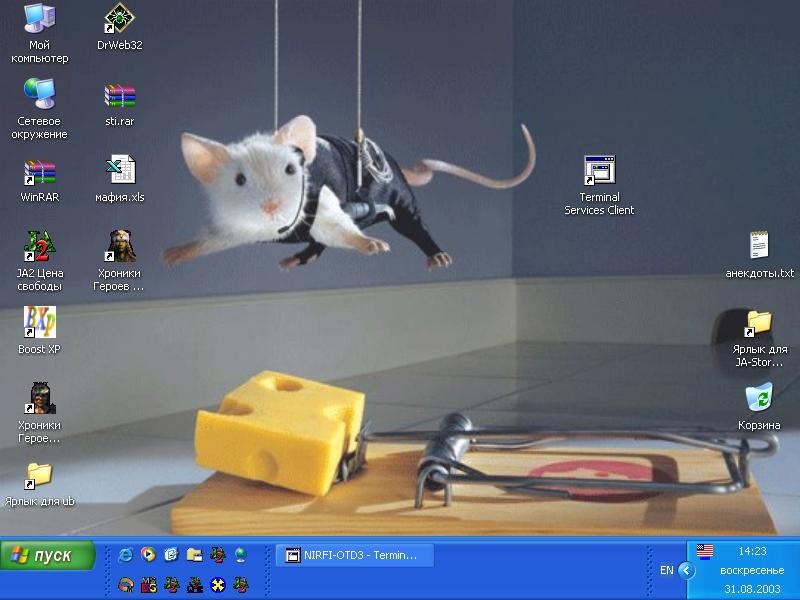Select the мафия.xls spreadsheet file
This screenshot has height=600, width=800.
click(x=120, y=171)
